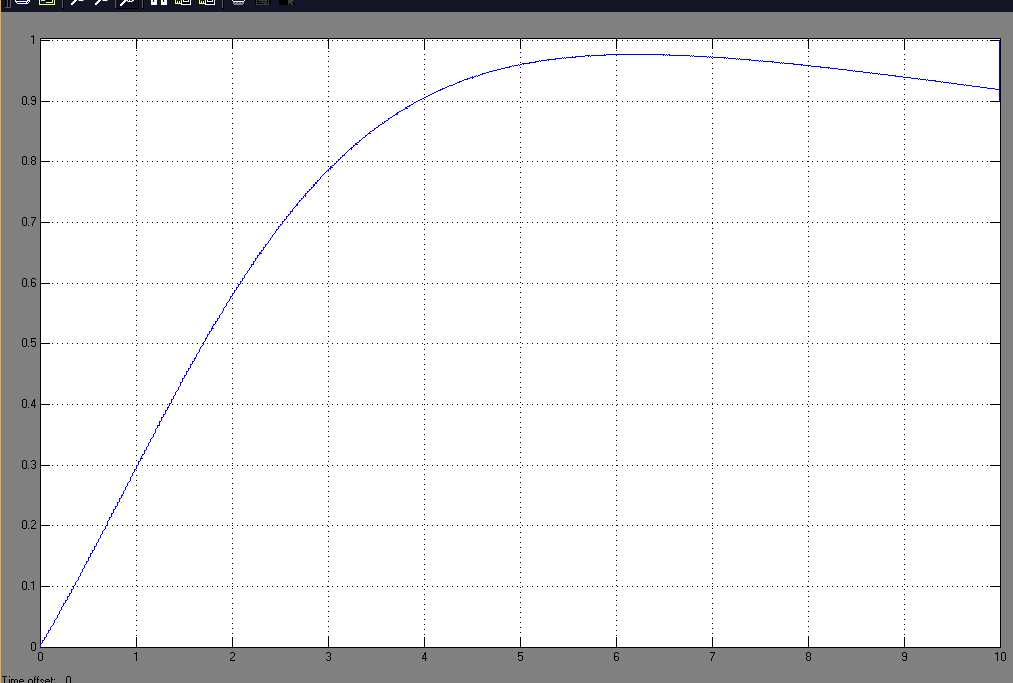Image resolution: width=1013 pixels, height=683 pixels.
Task: Click y-axis tick label 0.6
Action: point(28,283)
